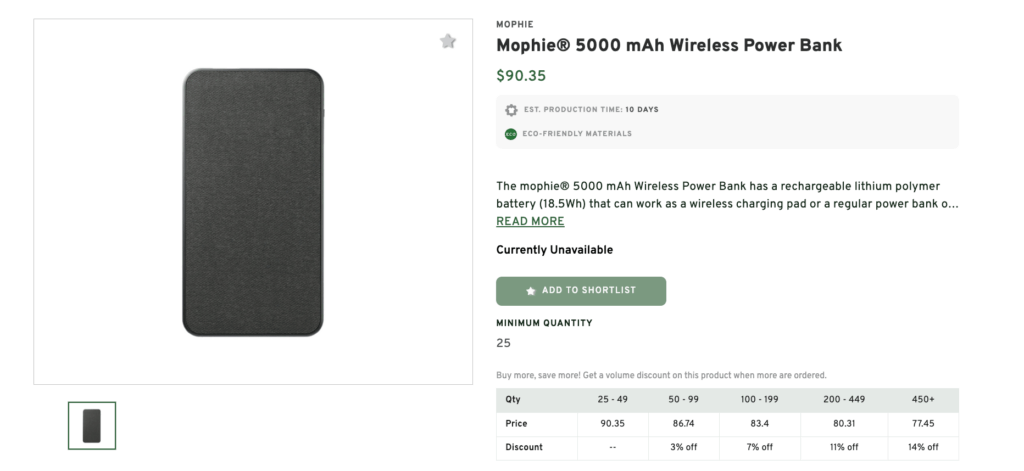1024x471 pixels.
Task: Click the 100 - 199 quantity tier header
Action: 762,399
